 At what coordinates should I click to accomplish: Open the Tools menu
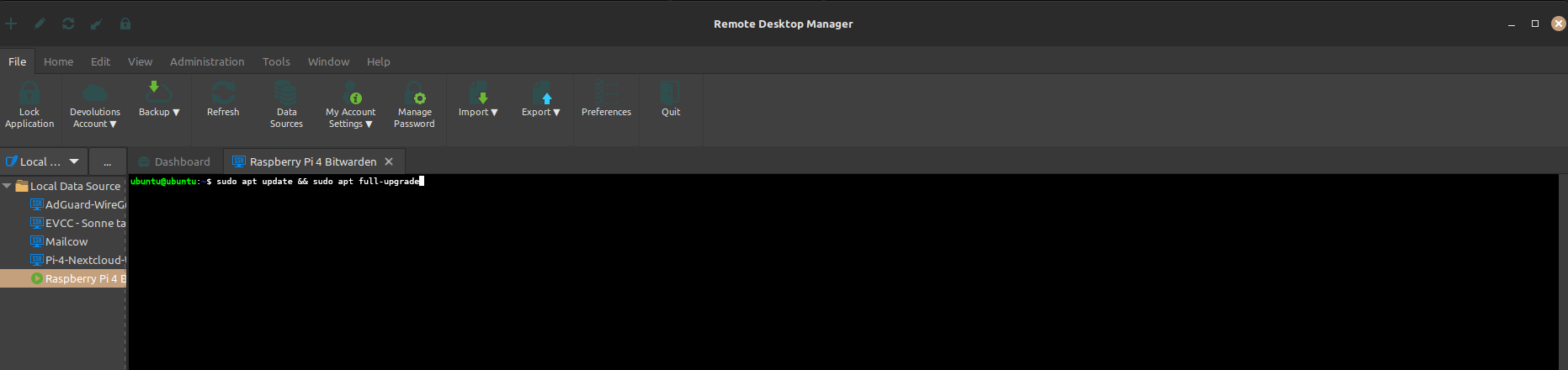[276, 61]
